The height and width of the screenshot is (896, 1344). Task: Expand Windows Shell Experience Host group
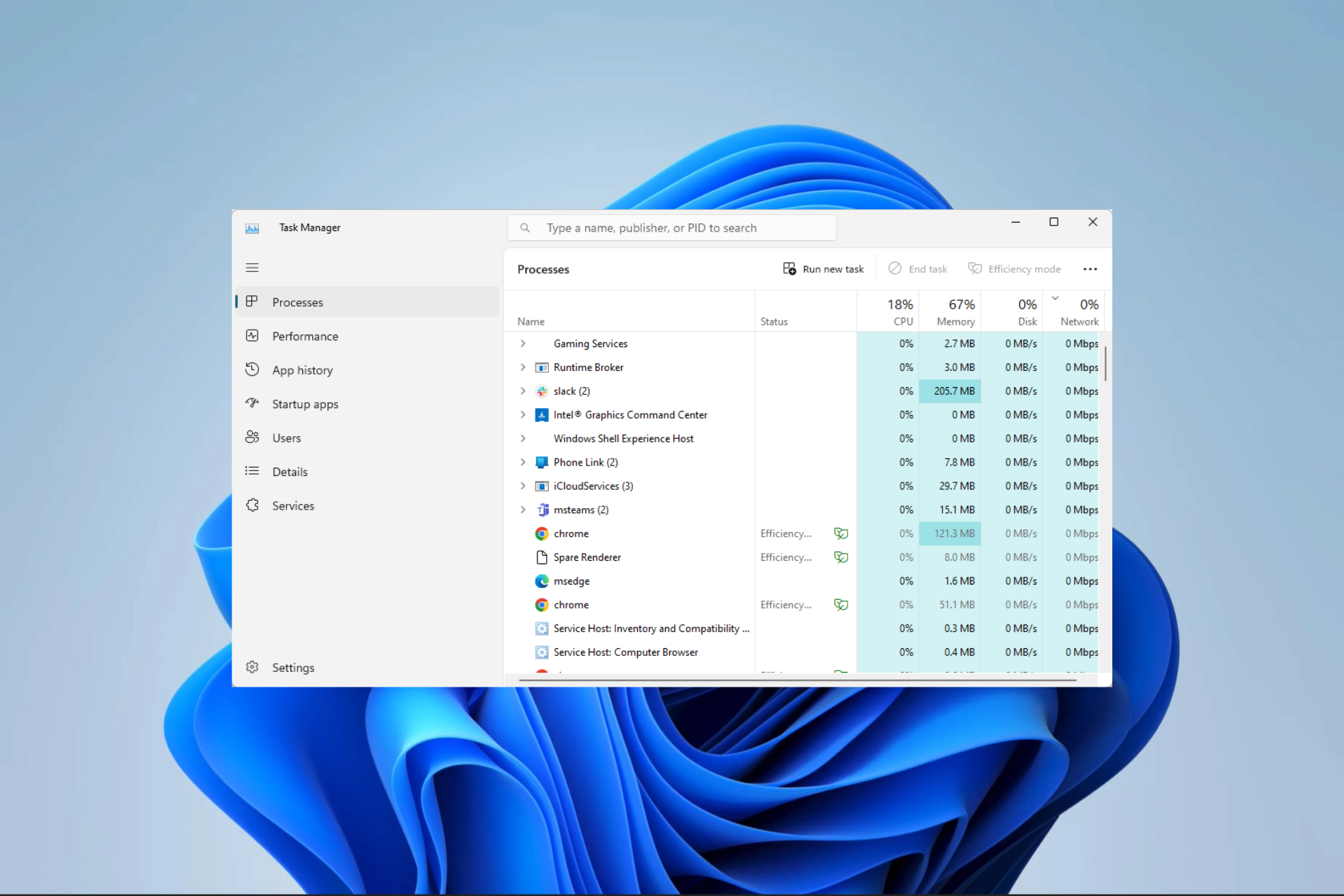pyautogui.click(x=523, y=439)
